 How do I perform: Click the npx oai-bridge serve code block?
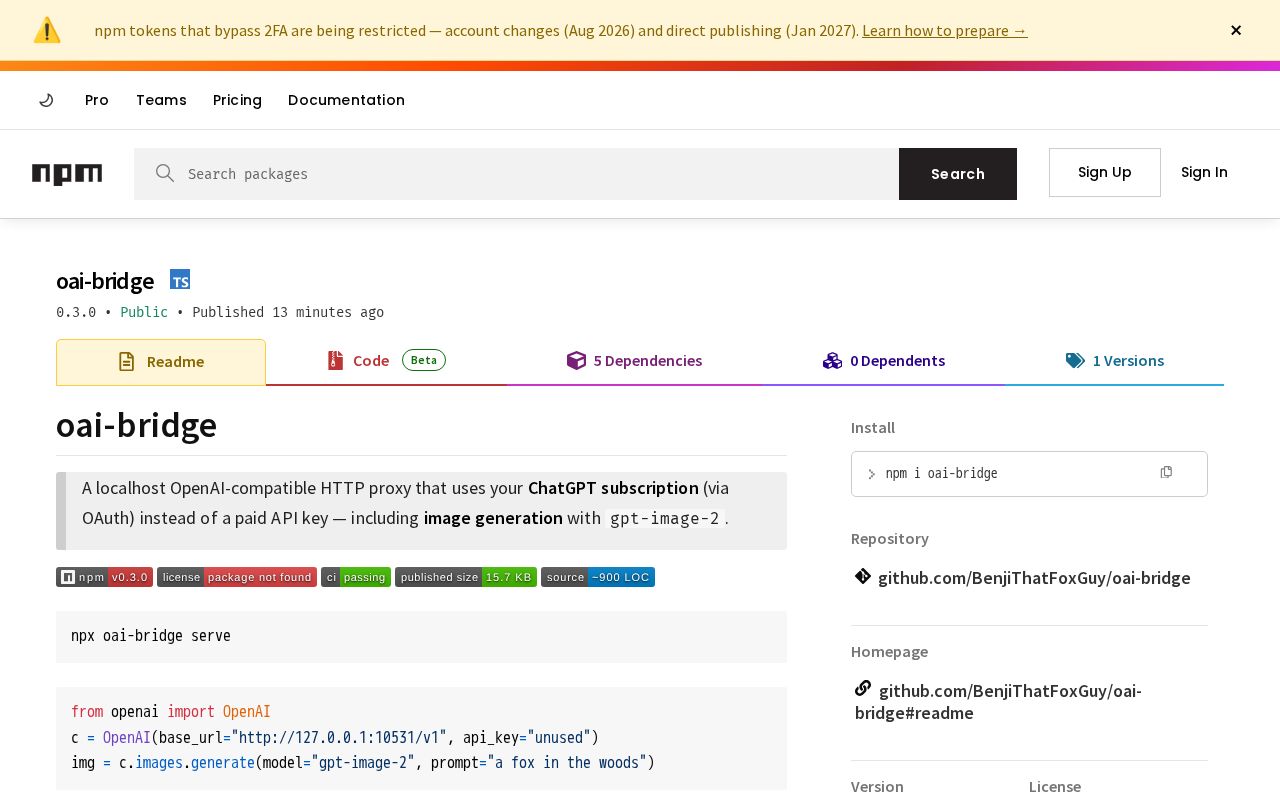pos(421,637)
